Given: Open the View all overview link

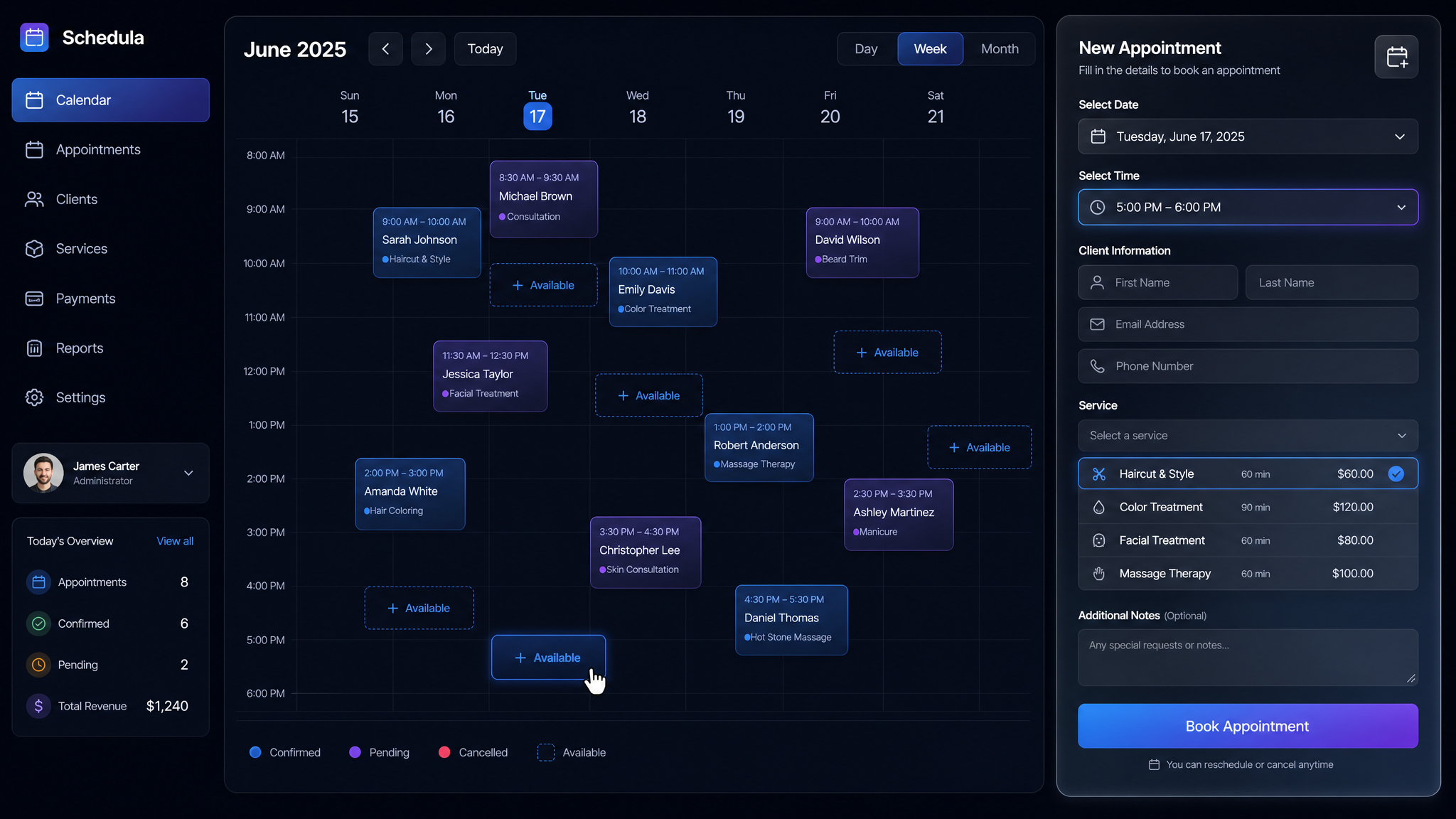Looking at the screenshot, I should [175, 541].
